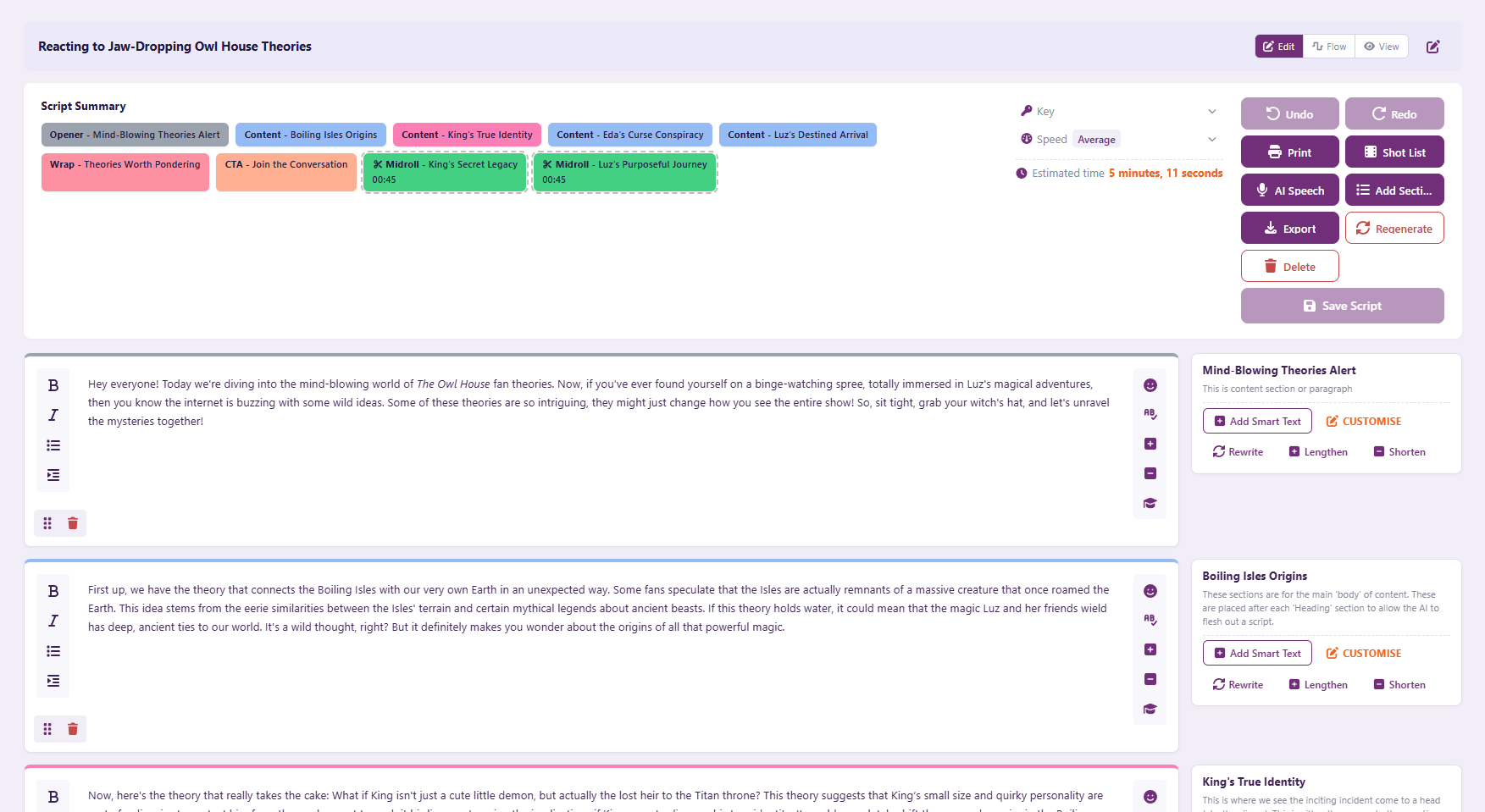Delete the Mind-Blowing Theories section via trash icon
Image resolution: width=1485 pixels, height=812 pixels.
(x=73, y=523)
